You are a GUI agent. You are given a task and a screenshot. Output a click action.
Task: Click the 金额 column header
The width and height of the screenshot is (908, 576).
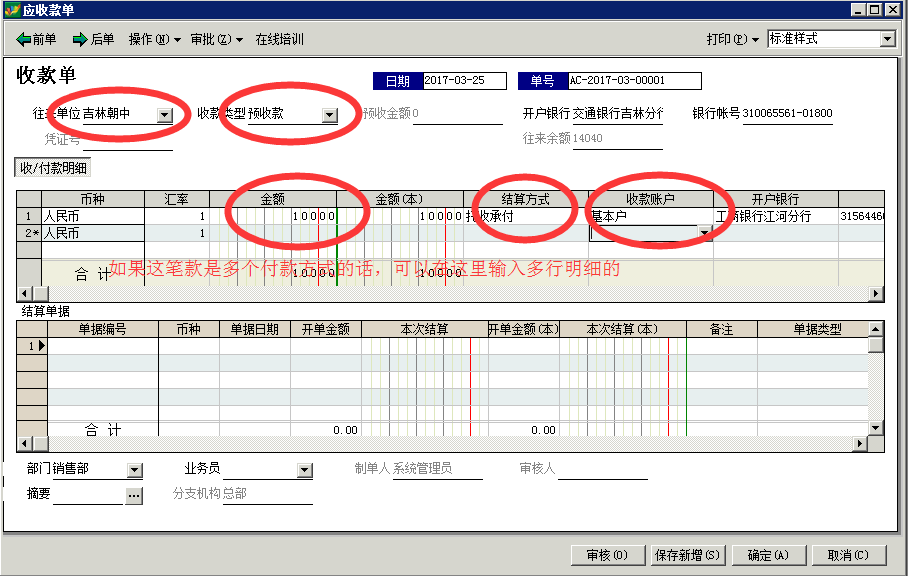click(x=273, y=199)
